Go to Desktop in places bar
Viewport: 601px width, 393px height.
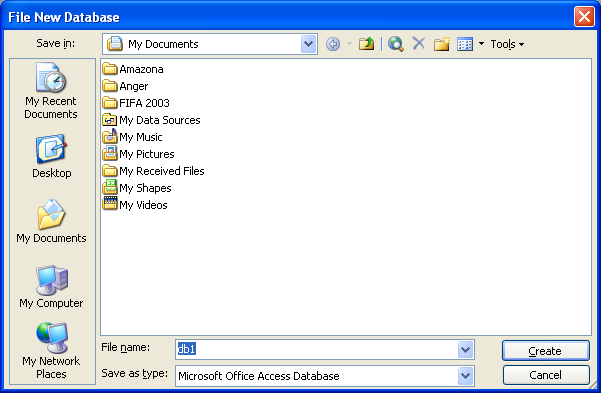pyautogui.click(x=51, y=156)
